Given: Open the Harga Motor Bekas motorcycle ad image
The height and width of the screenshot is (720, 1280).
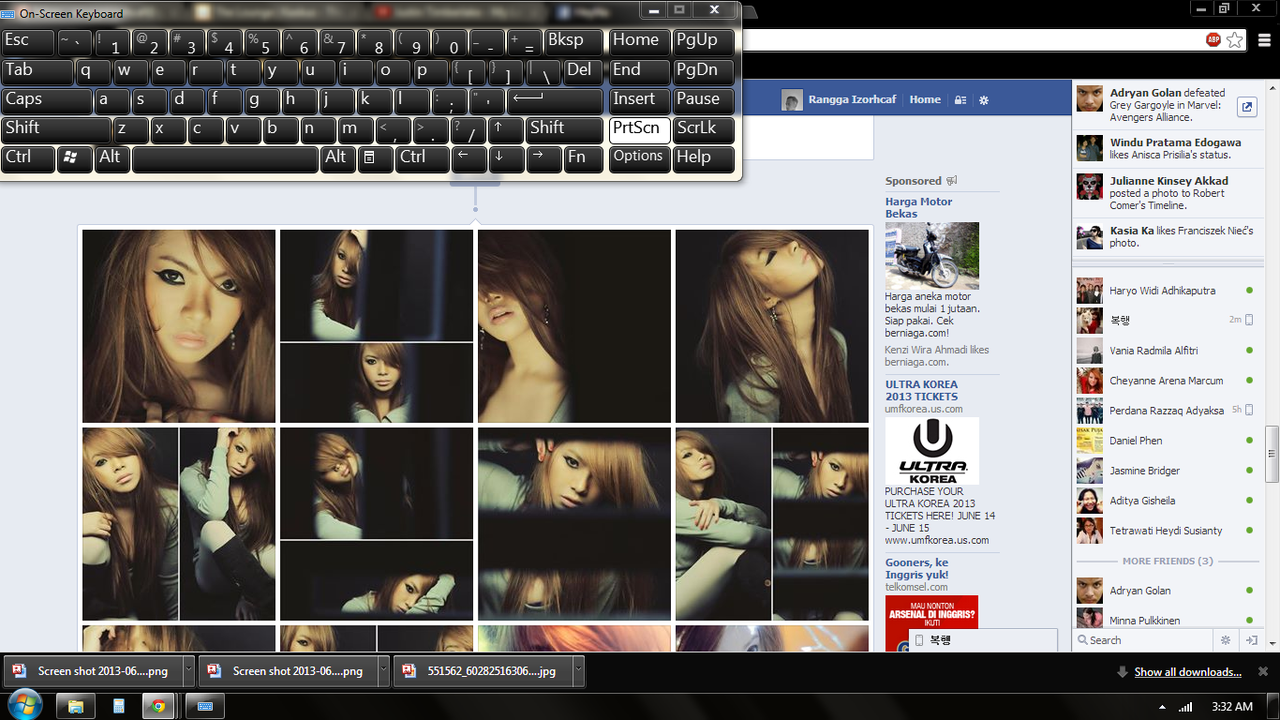Looking at the screenshot, I should coord(932,256).
